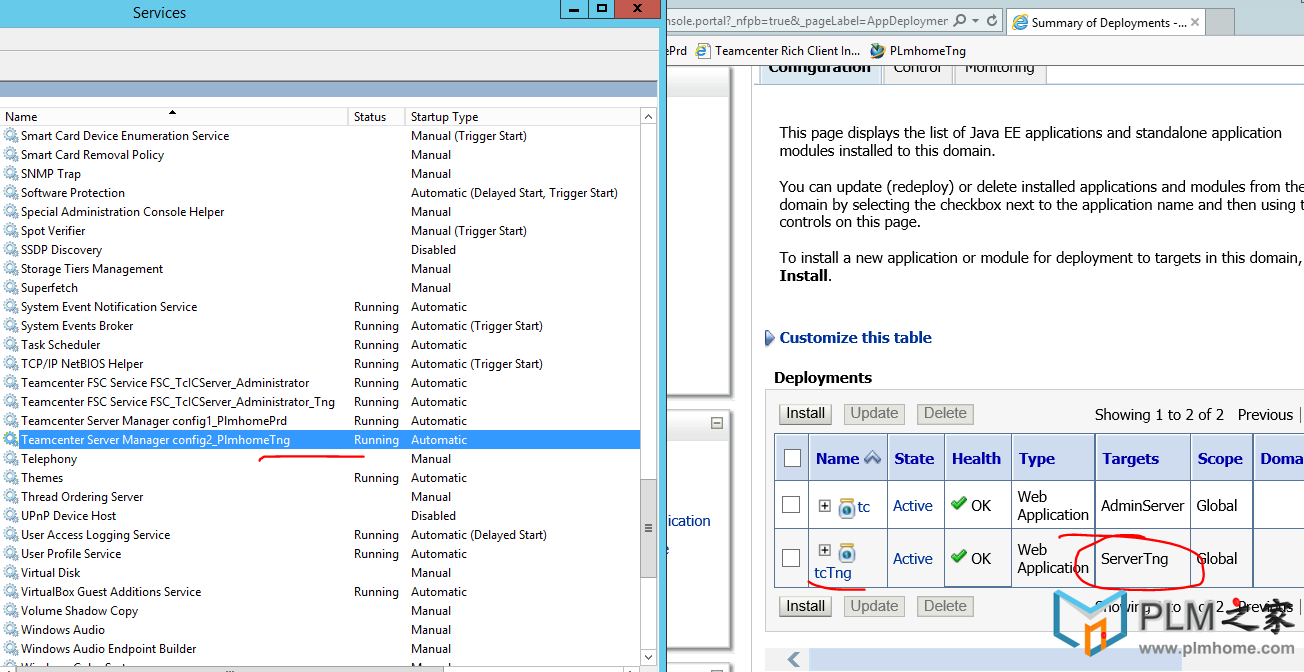Open dropdown arrow beside address bar search
The width and height of the screenshot is (1304, 672).
tap(975, 20)
